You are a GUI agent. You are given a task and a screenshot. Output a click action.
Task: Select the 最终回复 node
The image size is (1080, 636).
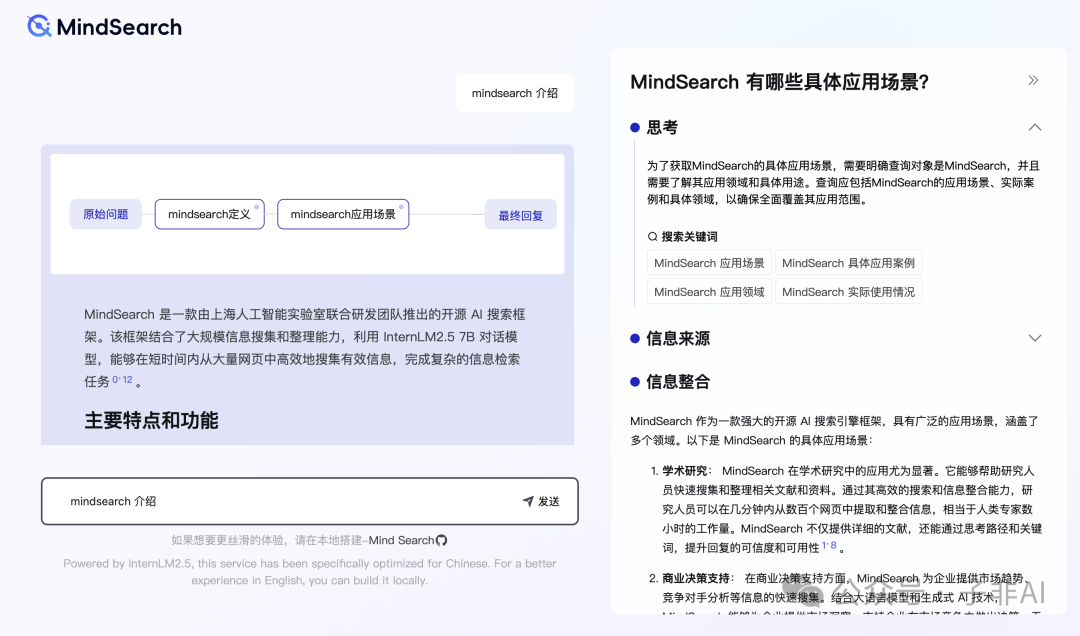[521, 215]
